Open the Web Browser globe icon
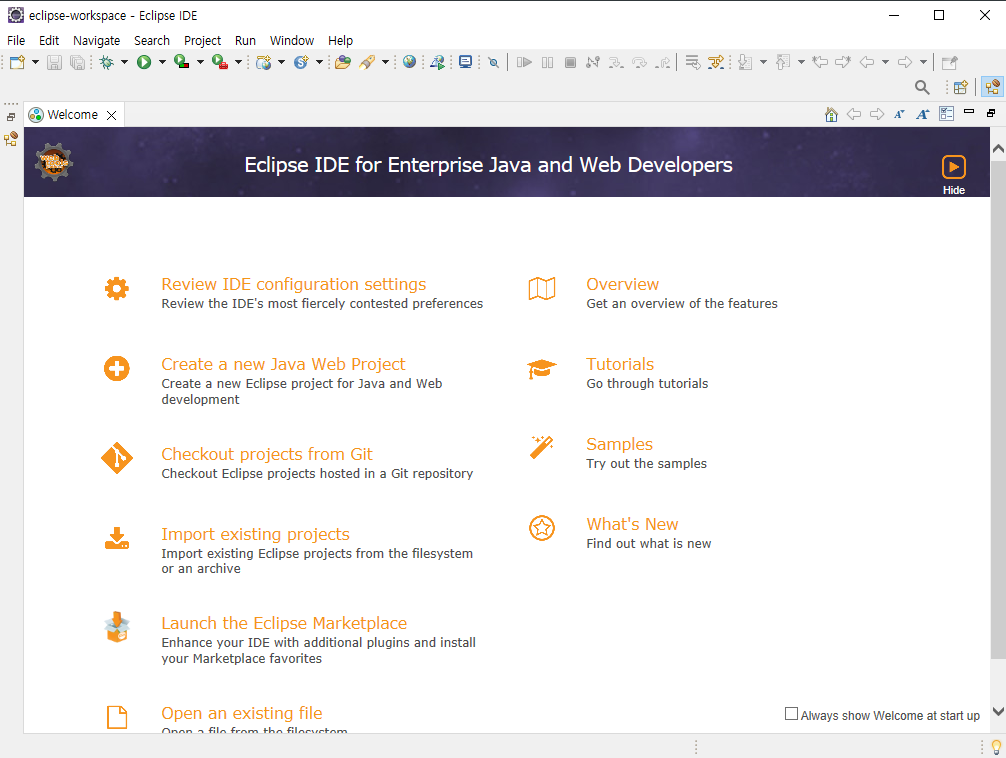 (x=409, y=62)
